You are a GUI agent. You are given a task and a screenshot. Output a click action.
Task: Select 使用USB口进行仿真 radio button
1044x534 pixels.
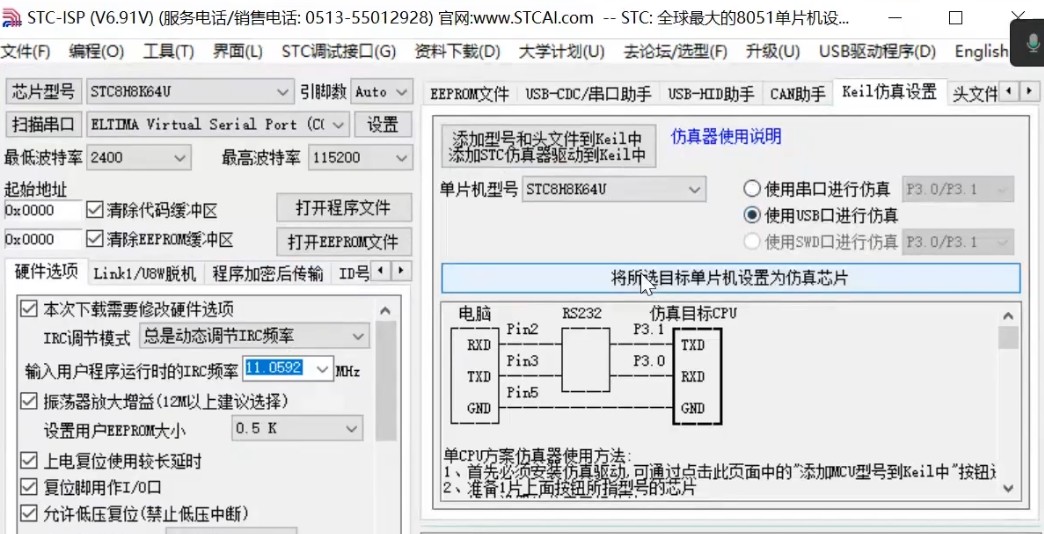[752, 215]
